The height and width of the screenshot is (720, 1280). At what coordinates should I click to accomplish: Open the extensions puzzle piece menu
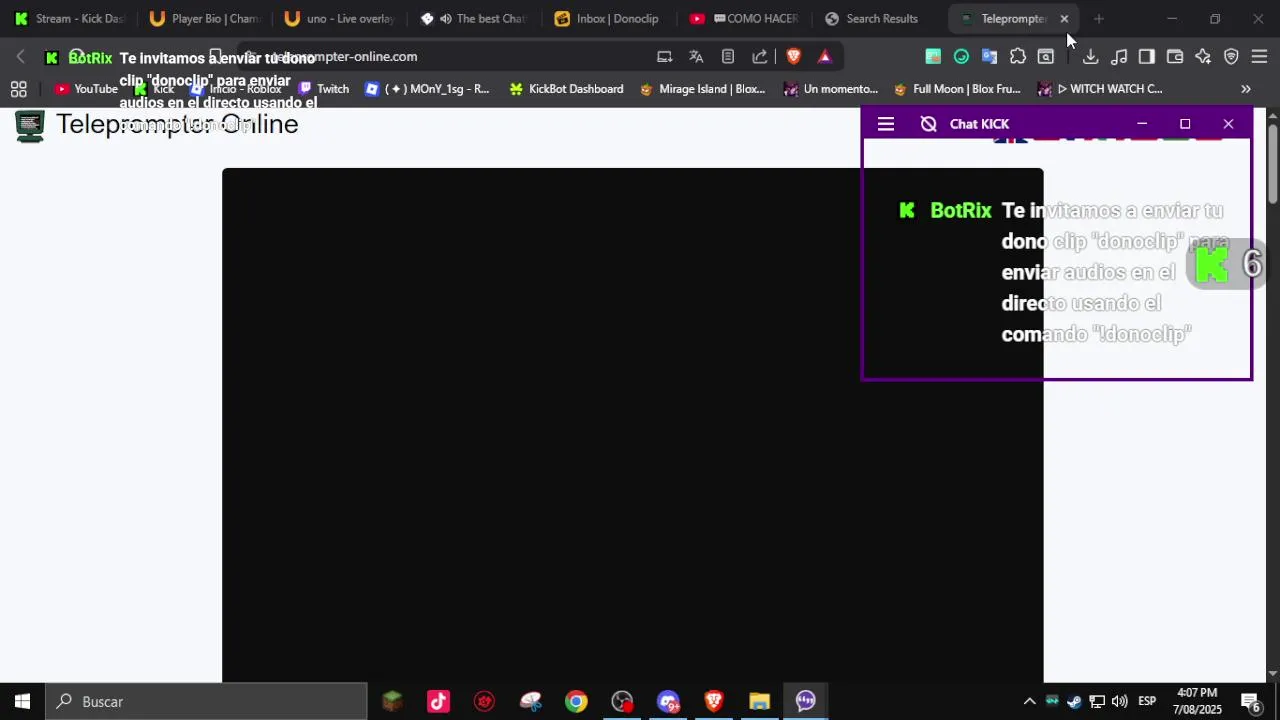pos(1018,57)
